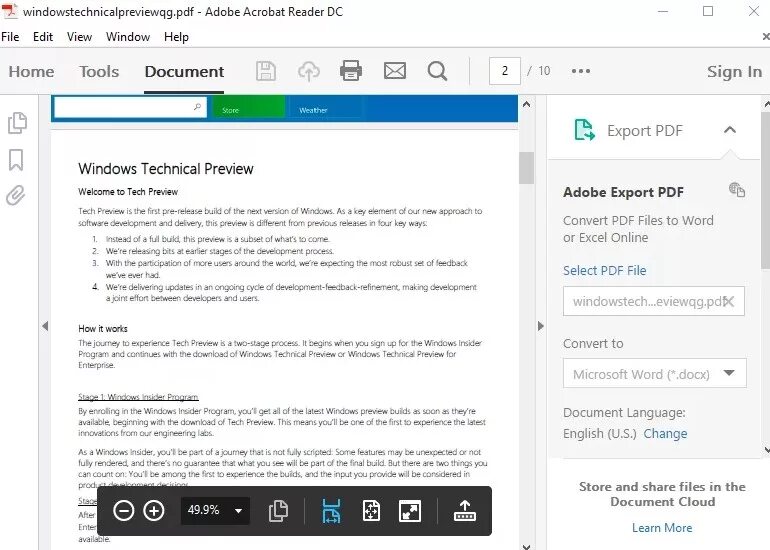Viewport: 770px width, 550px height.
Task: Collapse the left navigation pane arrow
Action: tap(45, 326)
